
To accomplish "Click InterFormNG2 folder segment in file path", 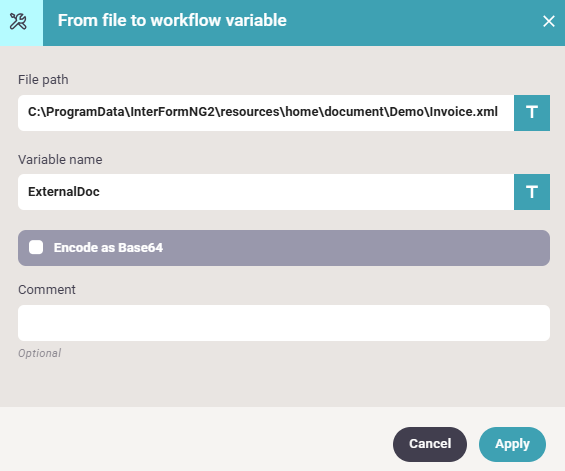I will click(x=173, y=112).
